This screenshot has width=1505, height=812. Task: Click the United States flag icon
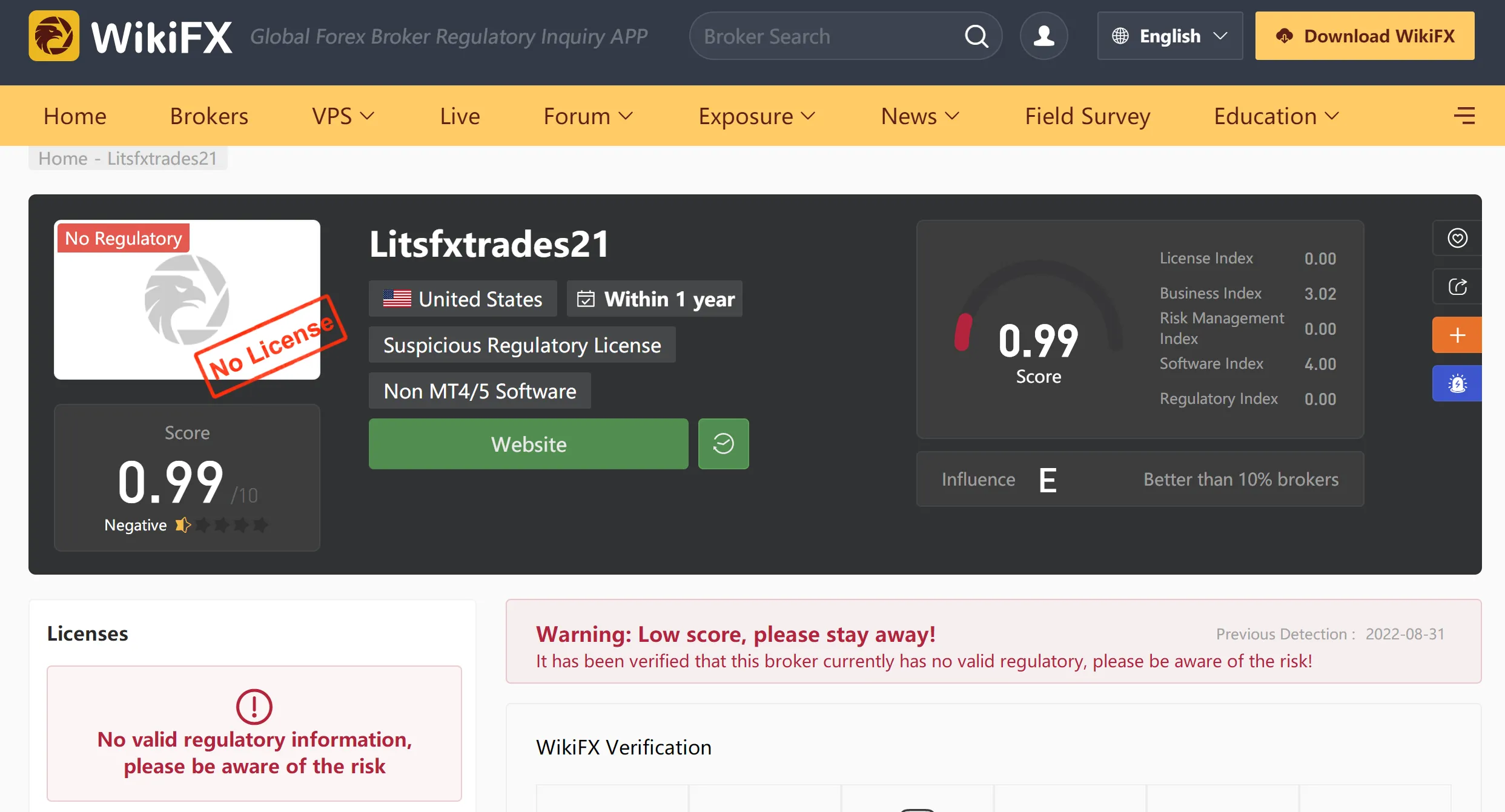397,299
